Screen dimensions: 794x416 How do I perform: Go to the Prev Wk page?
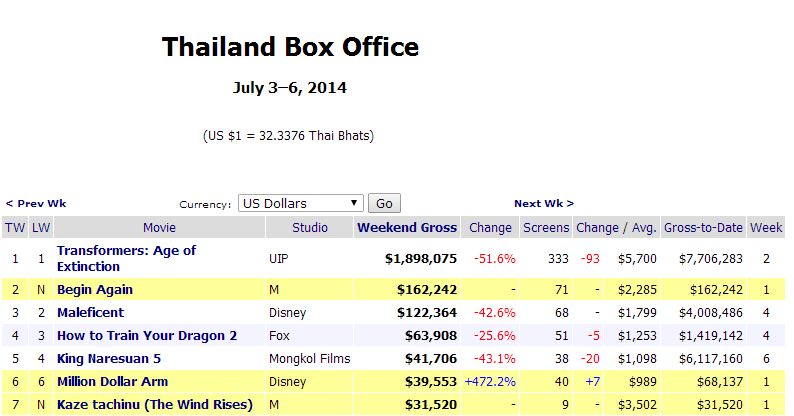[36, 203]
